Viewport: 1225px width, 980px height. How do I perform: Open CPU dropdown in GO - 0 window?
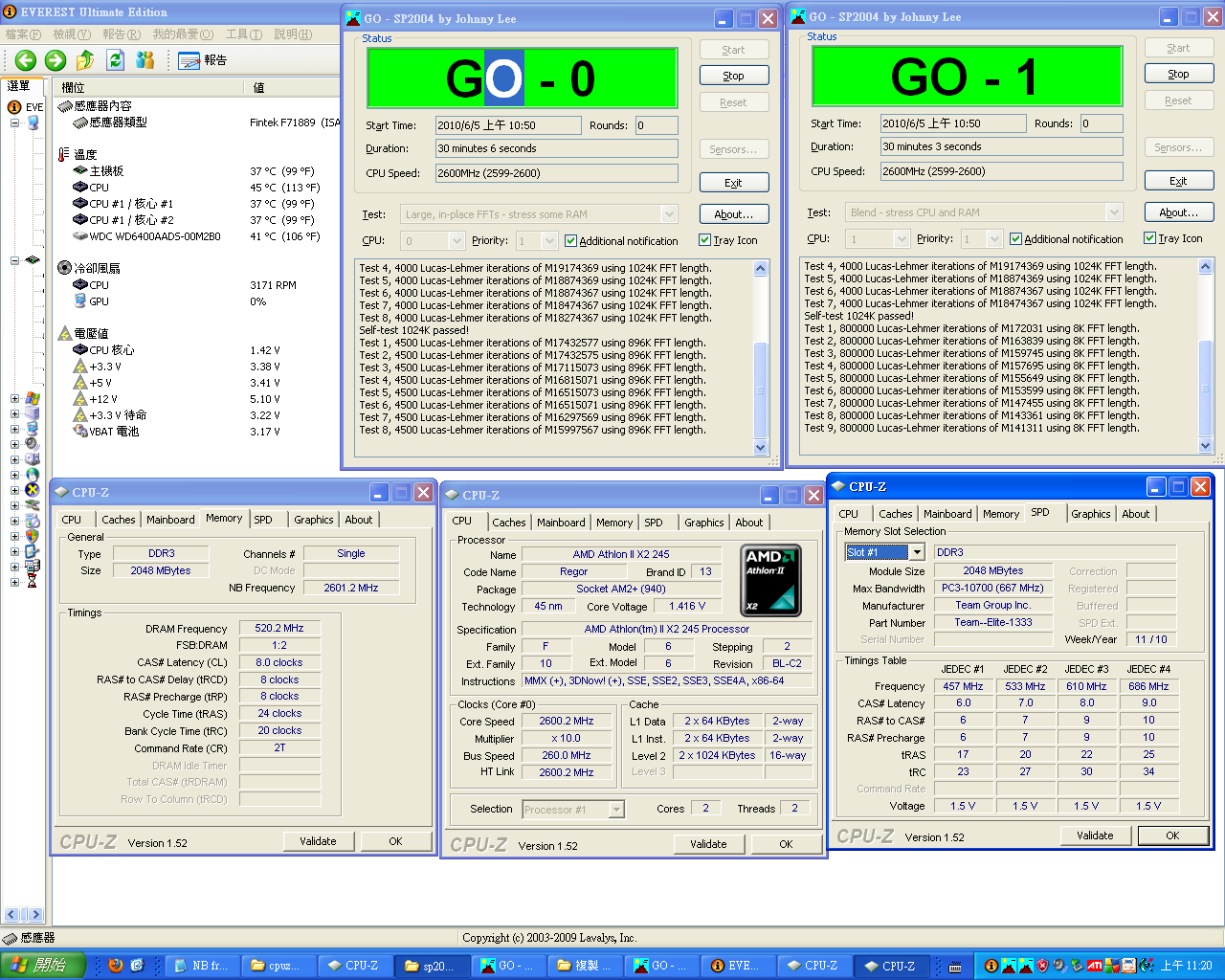click(x=457, y=241)
